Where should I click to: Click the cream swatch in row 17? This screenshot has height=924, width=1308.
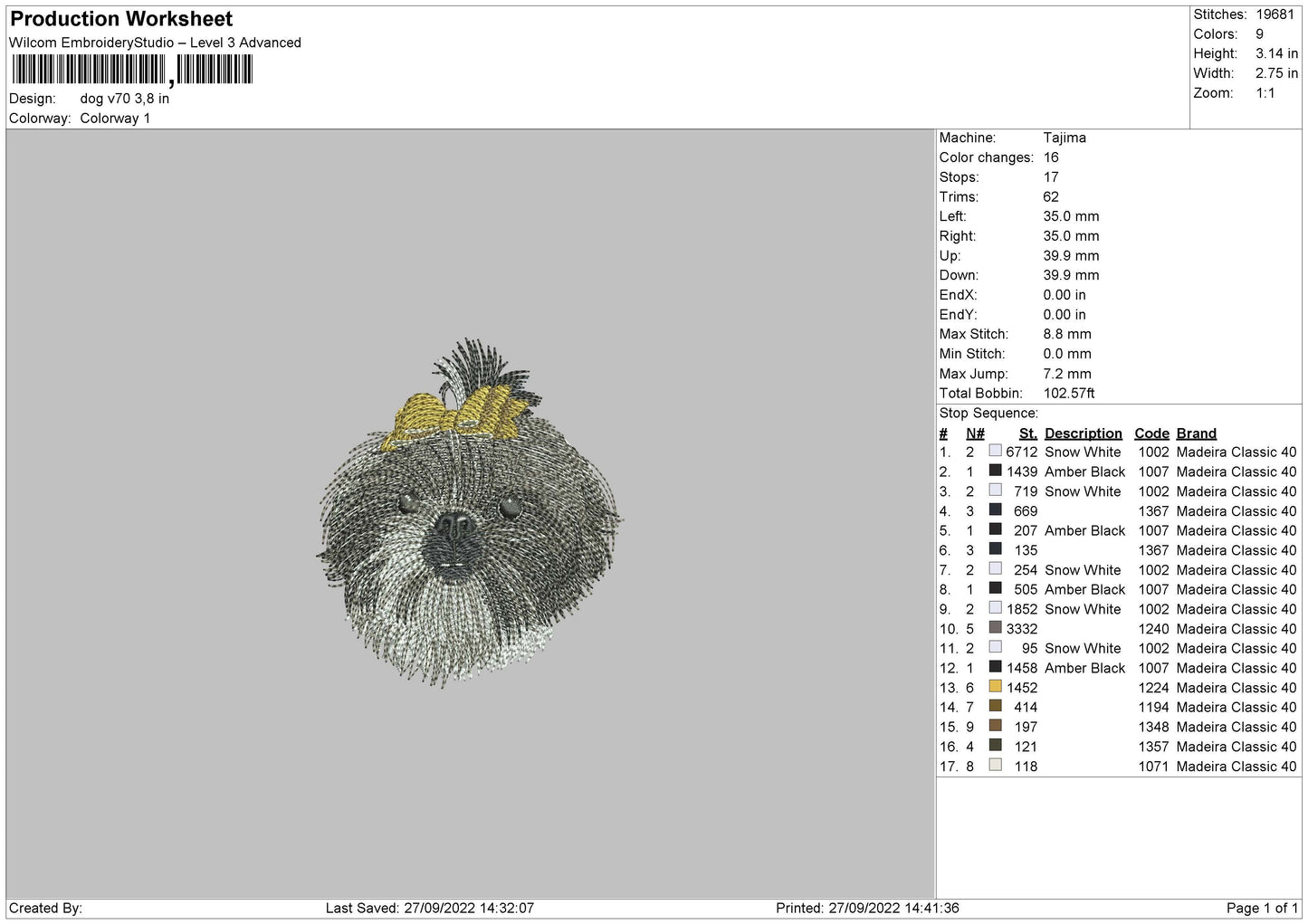(995, 766)
